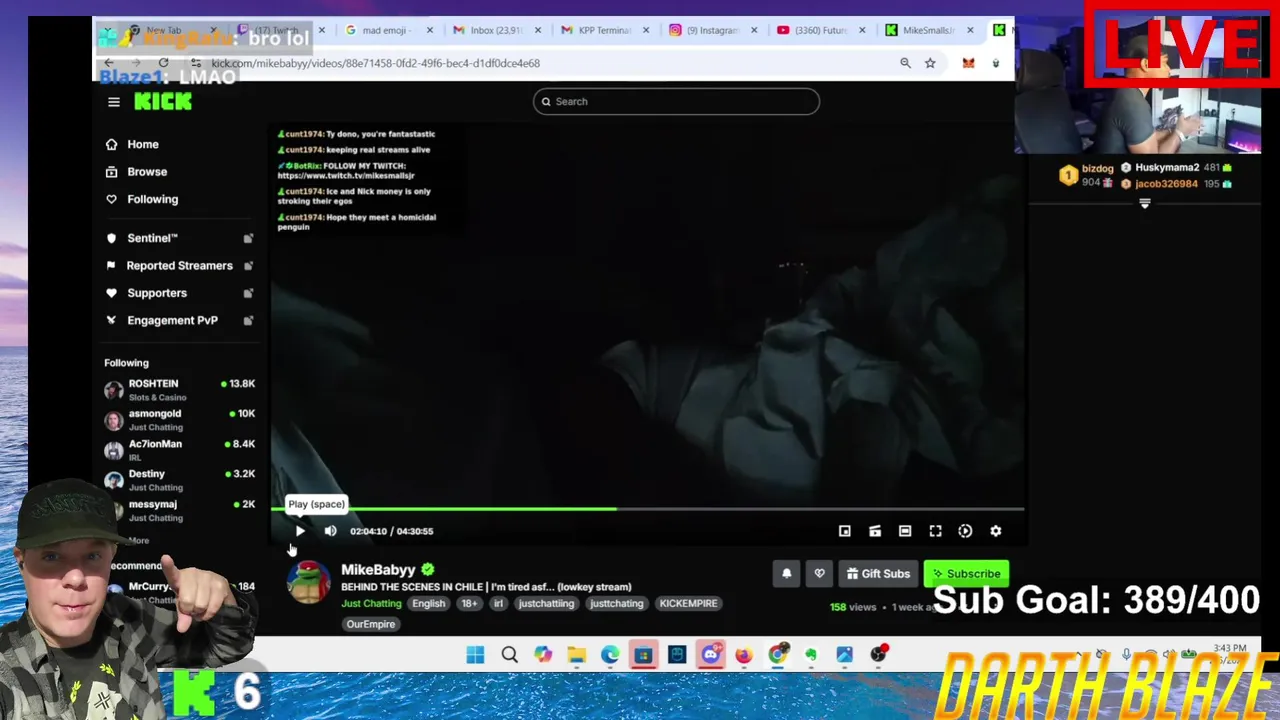Select Ac7ionMan channel in Following list
This screenshot has width=1280, height=720.
coord(180,450)
